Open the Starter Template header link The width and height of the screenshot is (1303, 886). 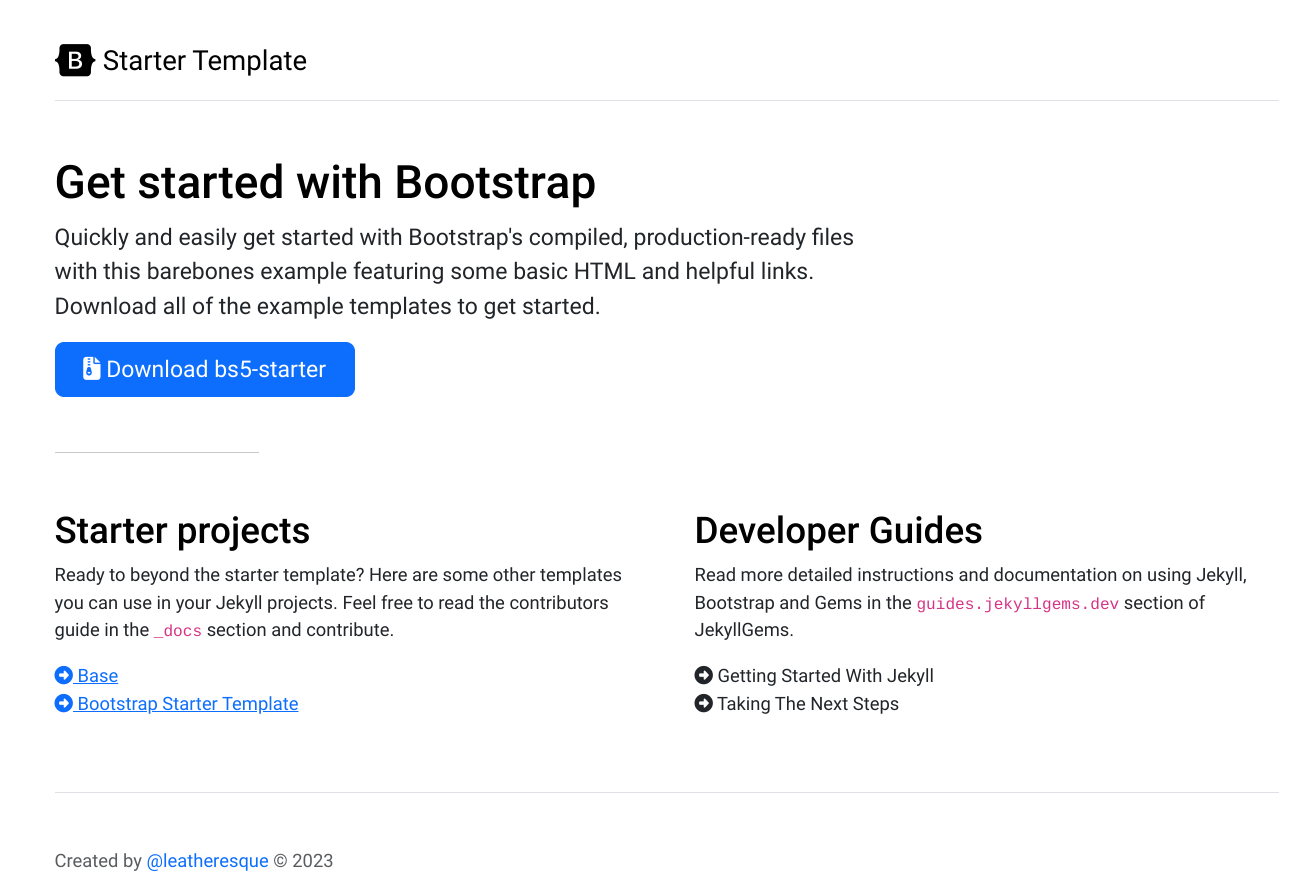181,61
